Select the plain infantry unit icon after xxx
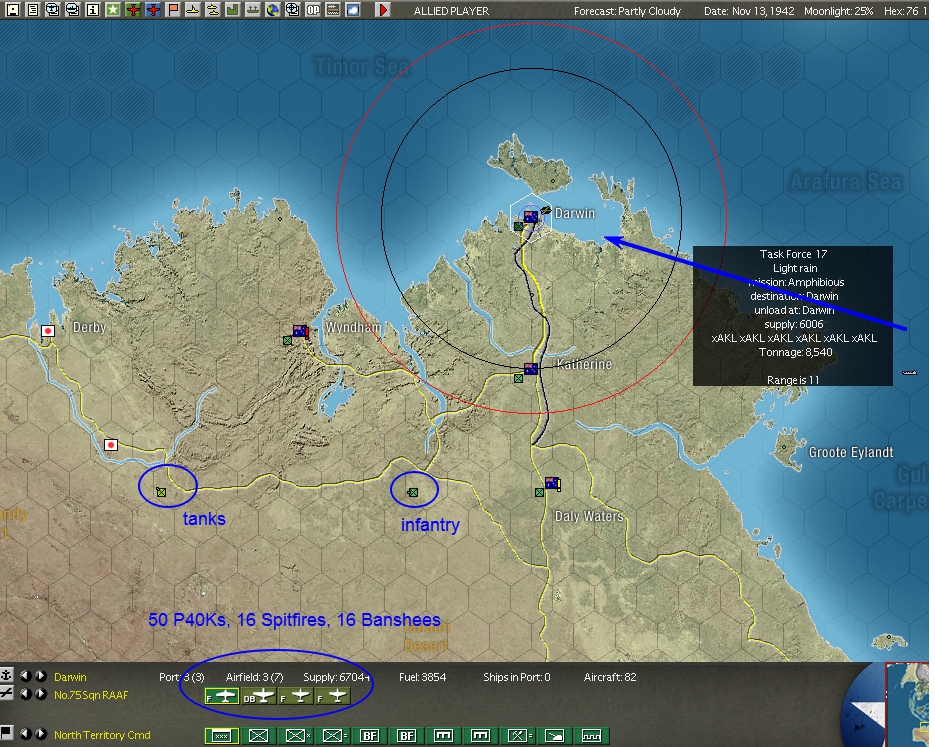Image resolution: width=935 pixels, height=747 pixels. (259, 736)
